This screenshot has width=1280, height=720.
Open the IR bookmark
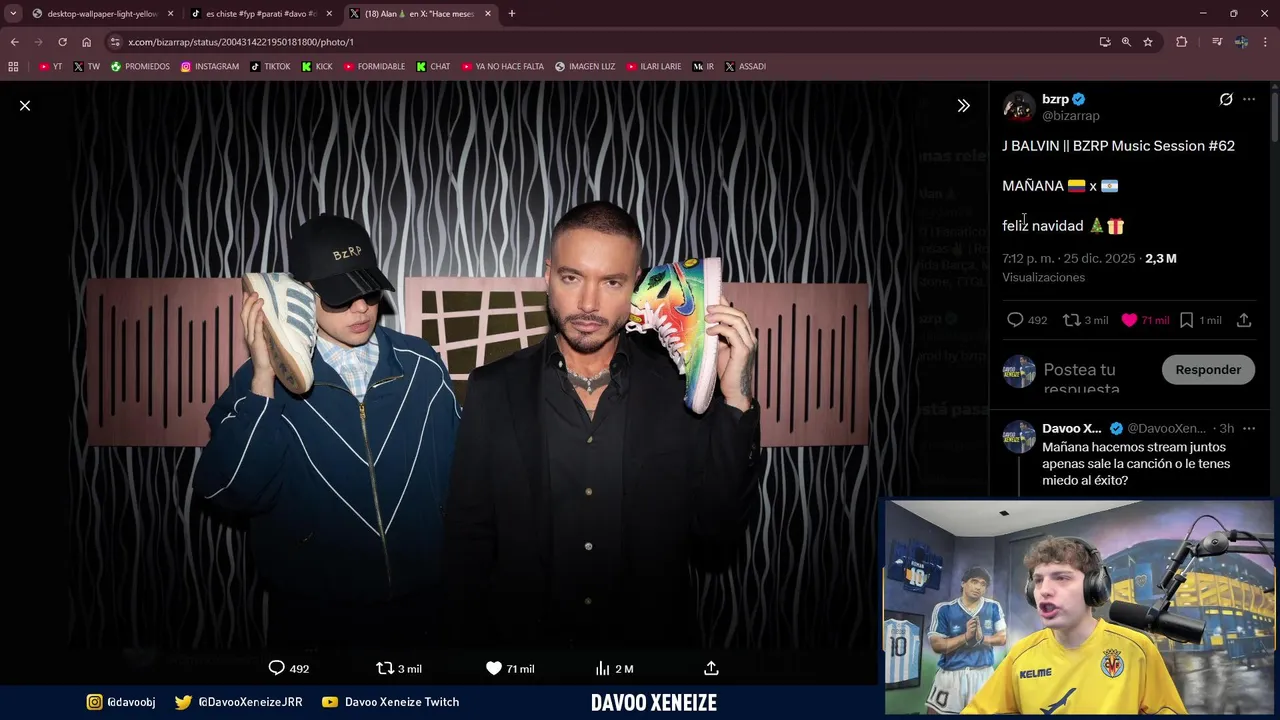[703, 66]
